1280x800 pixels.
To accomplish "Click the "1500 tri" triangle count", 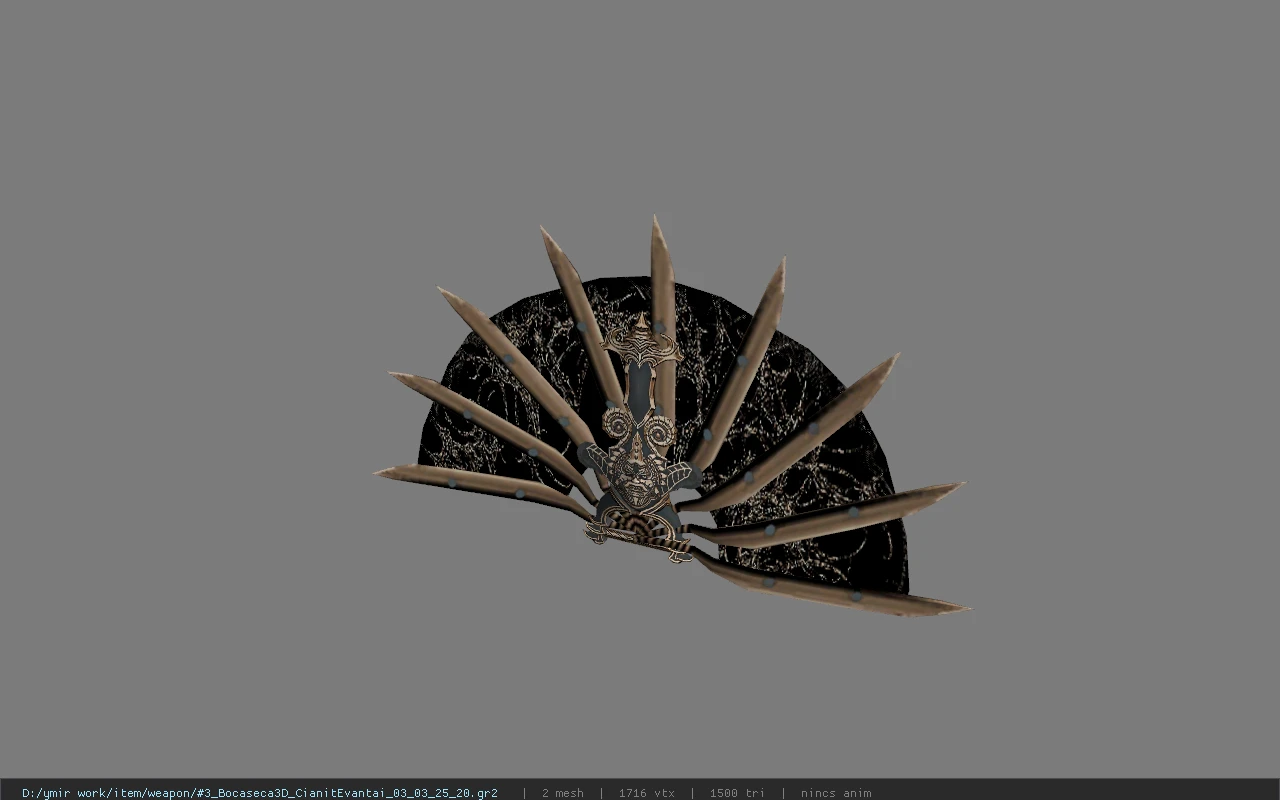I will click(737, 793).
